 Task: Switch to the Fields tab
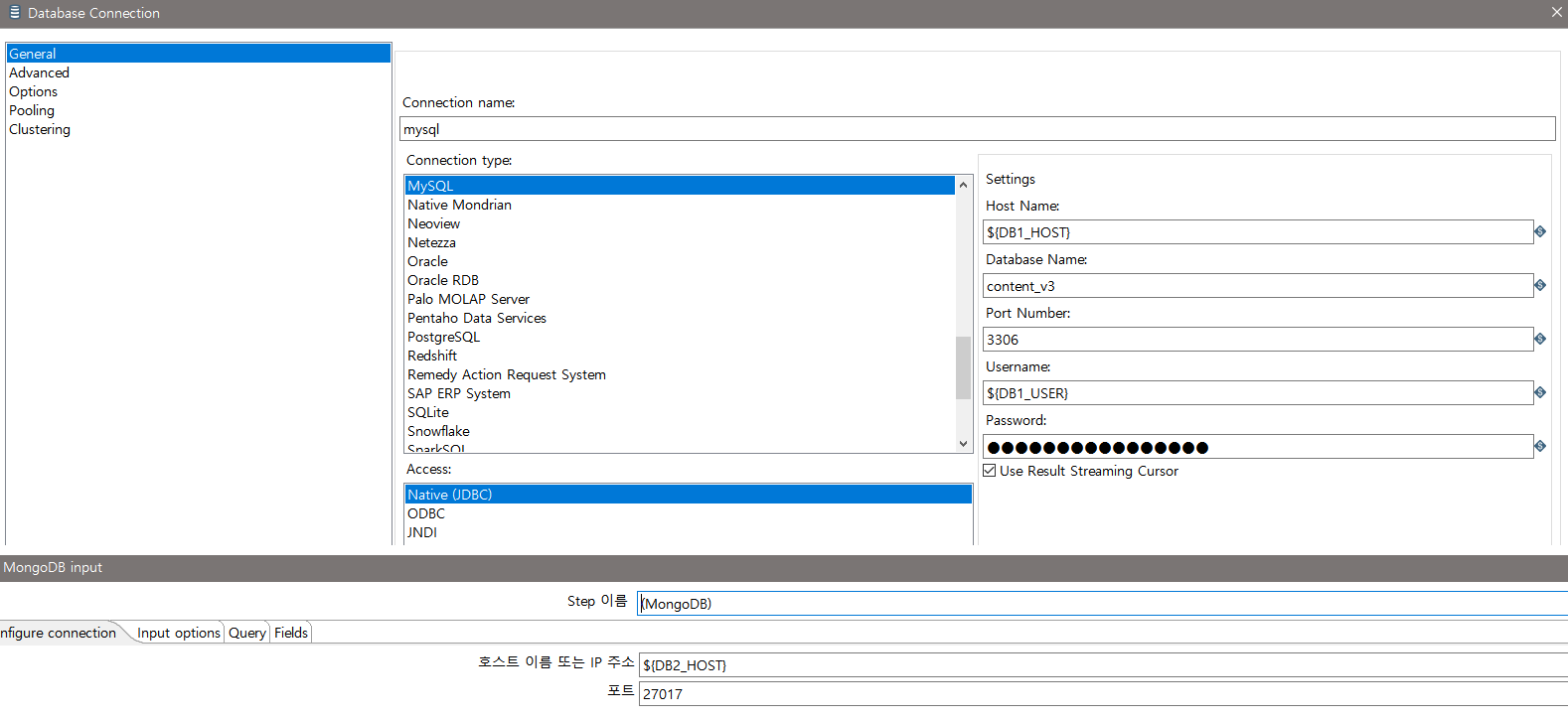click(291, 633)
